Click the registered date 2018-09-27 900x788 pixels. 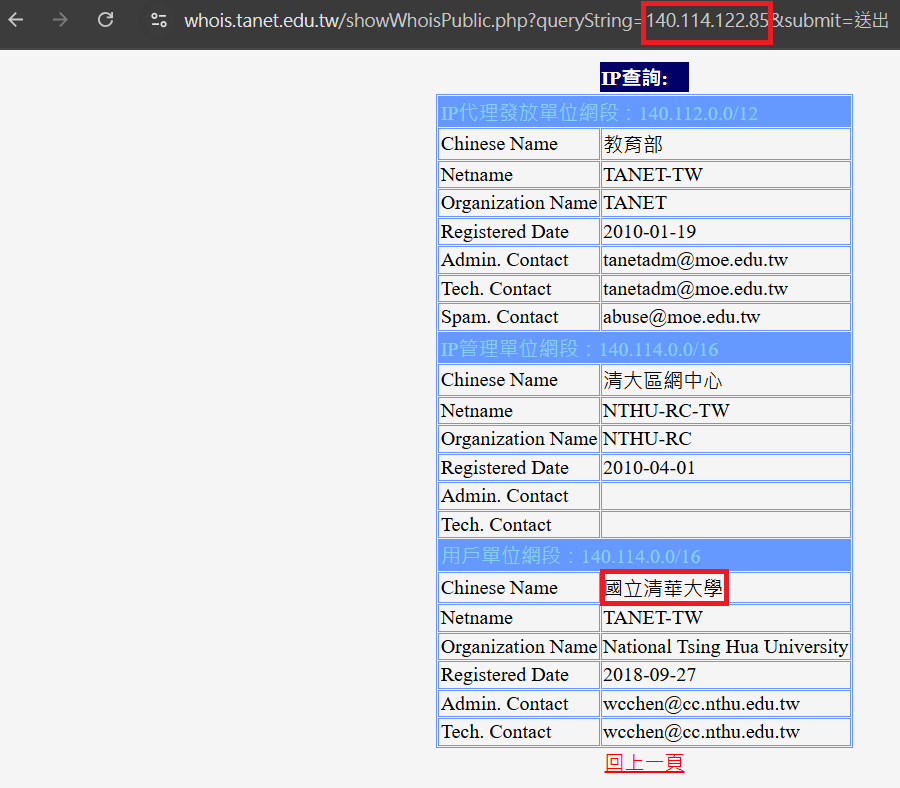726,675
